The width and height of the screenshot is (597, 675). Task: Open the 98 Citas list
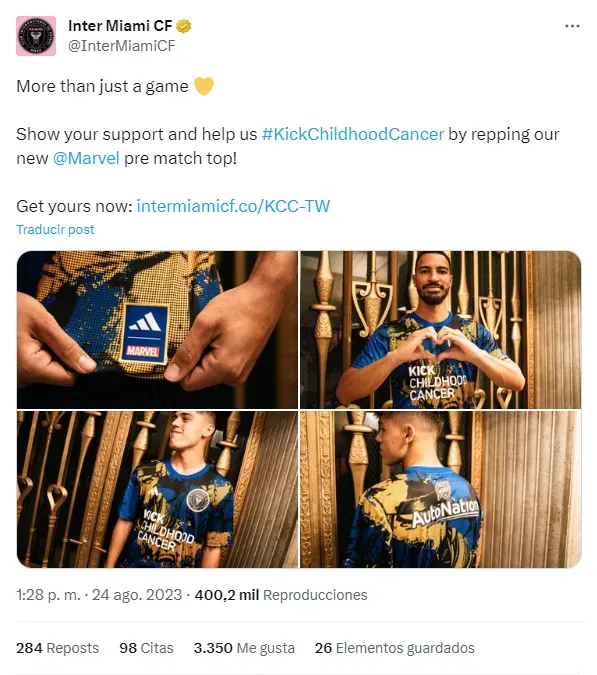pos(146,648)
